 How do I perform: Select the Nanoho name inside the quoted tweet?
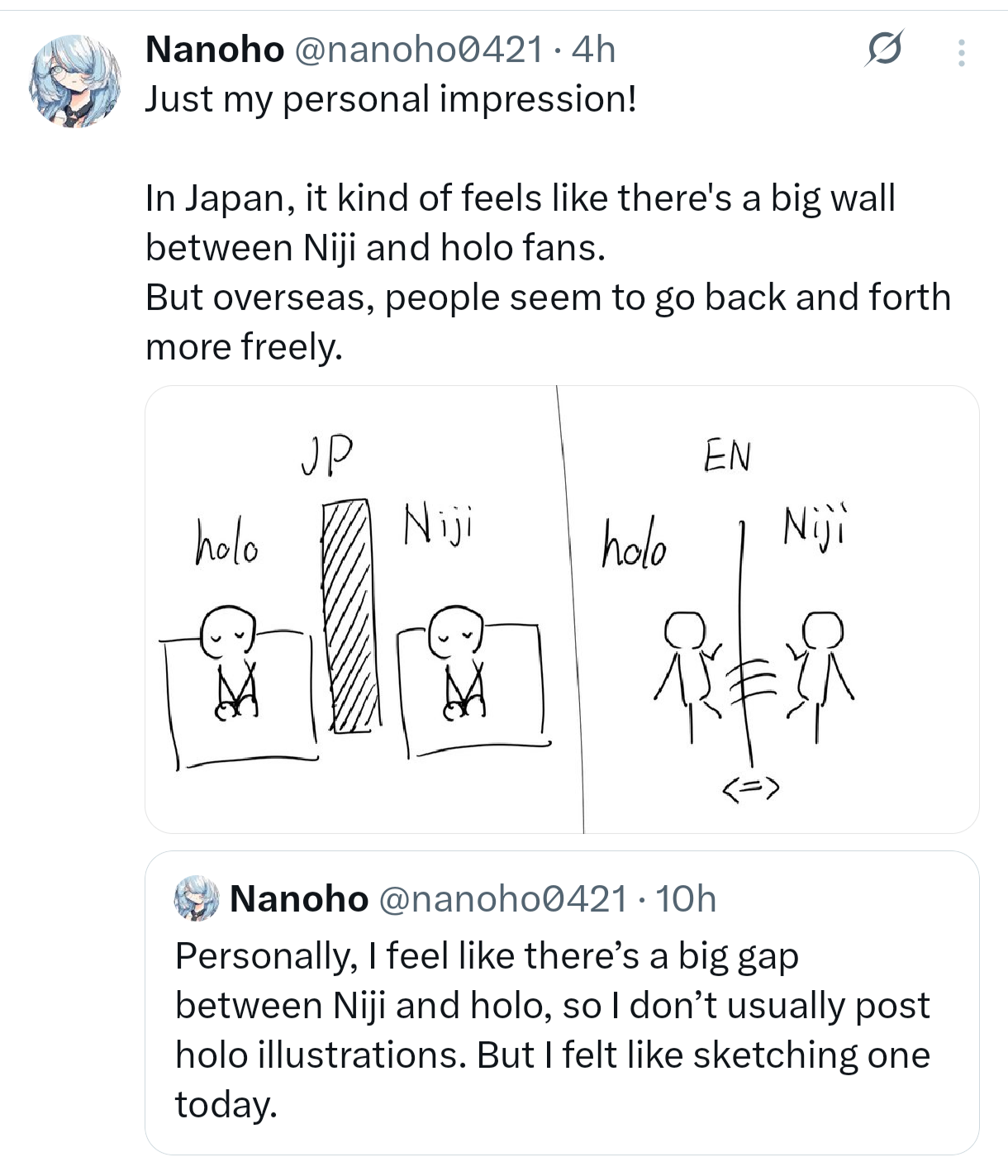point(299,898)
